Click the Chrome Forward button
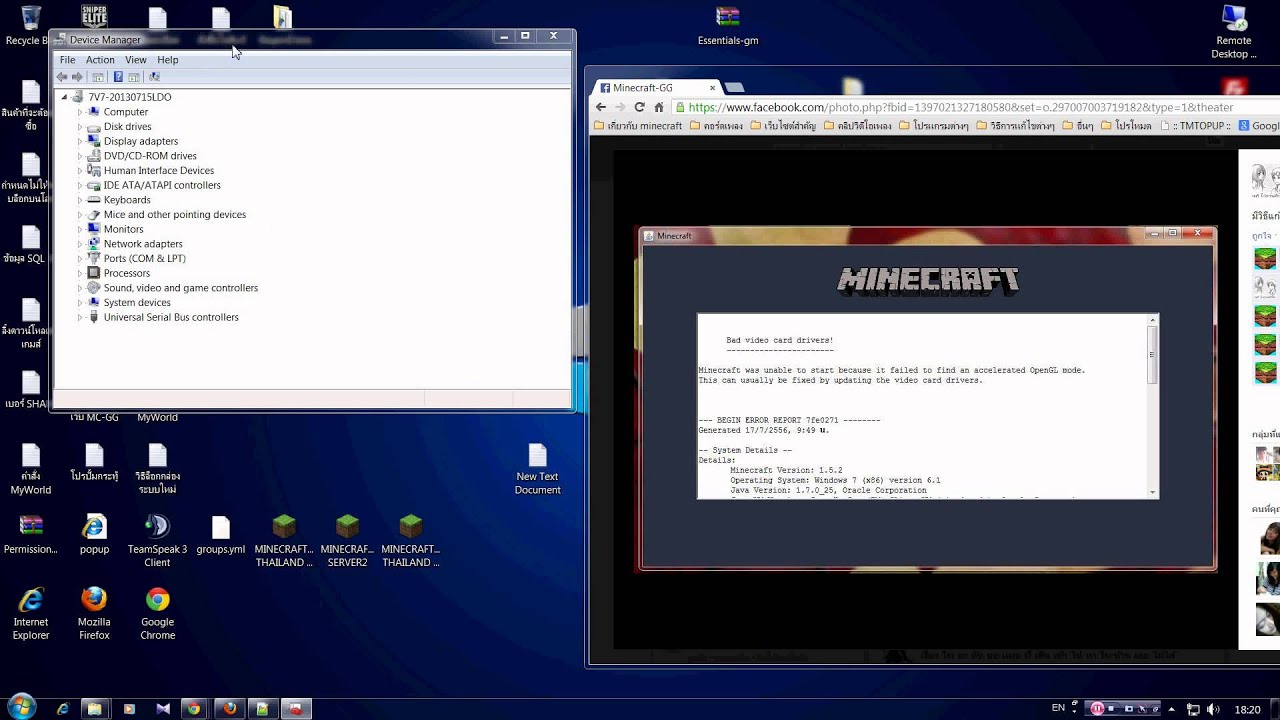 [x=620, y=107]
